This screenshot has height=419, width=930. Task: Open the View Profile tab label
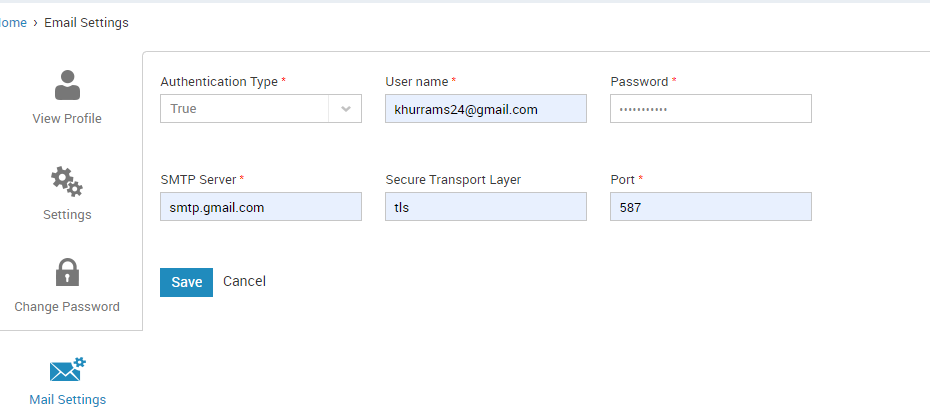pyautogui.click(x=67, y=119)
